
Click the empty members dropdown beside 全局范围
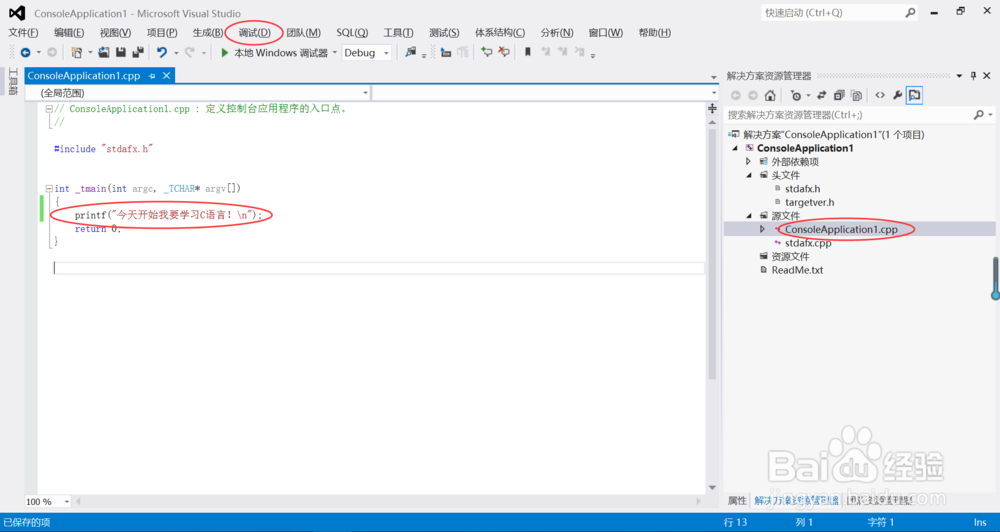coord(545,93)
